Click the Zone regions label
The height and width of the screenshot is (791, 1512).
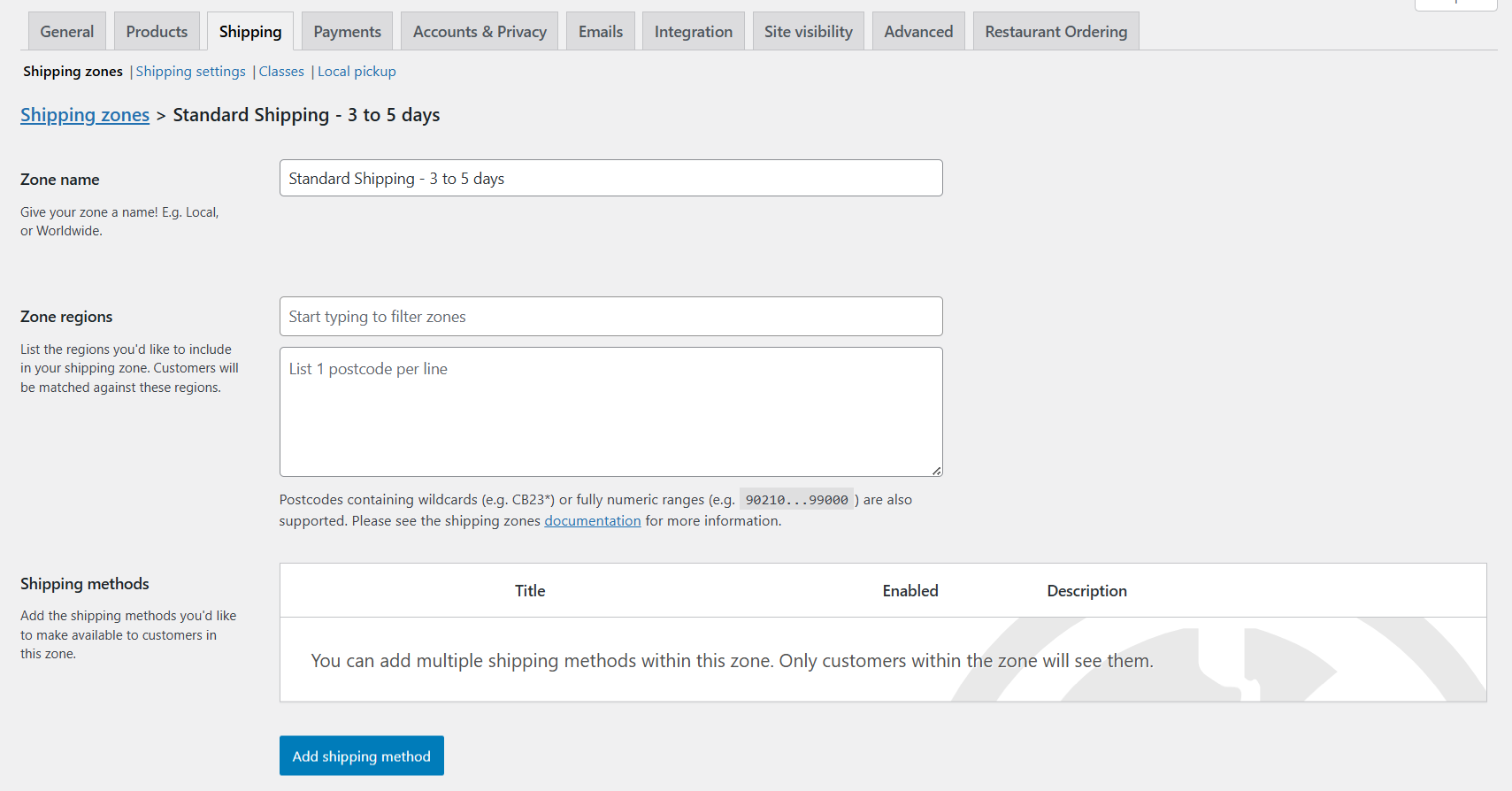(x=66, y=317)
